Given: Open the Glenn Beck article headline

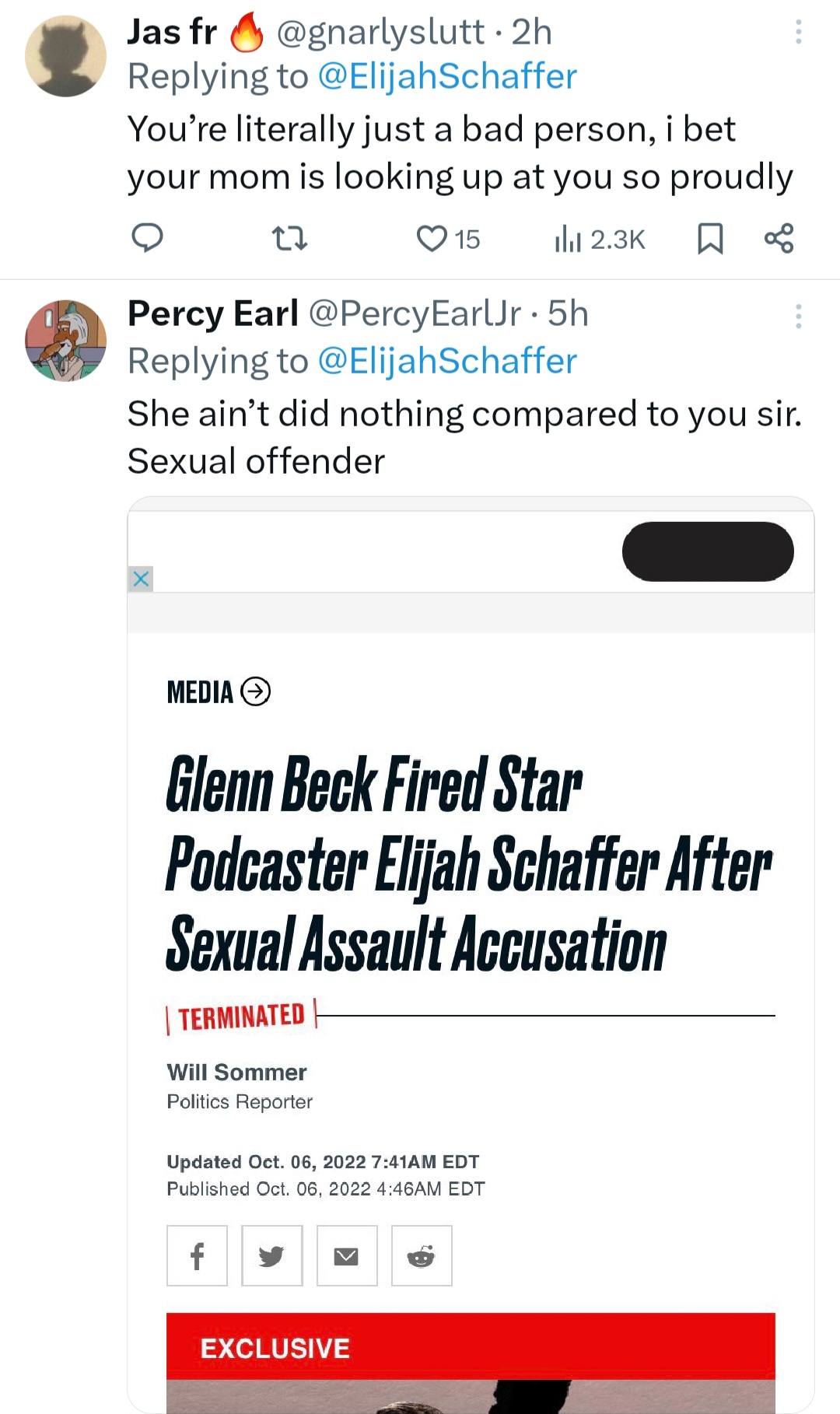Looking at the screenshot, I should pos(467,863).
